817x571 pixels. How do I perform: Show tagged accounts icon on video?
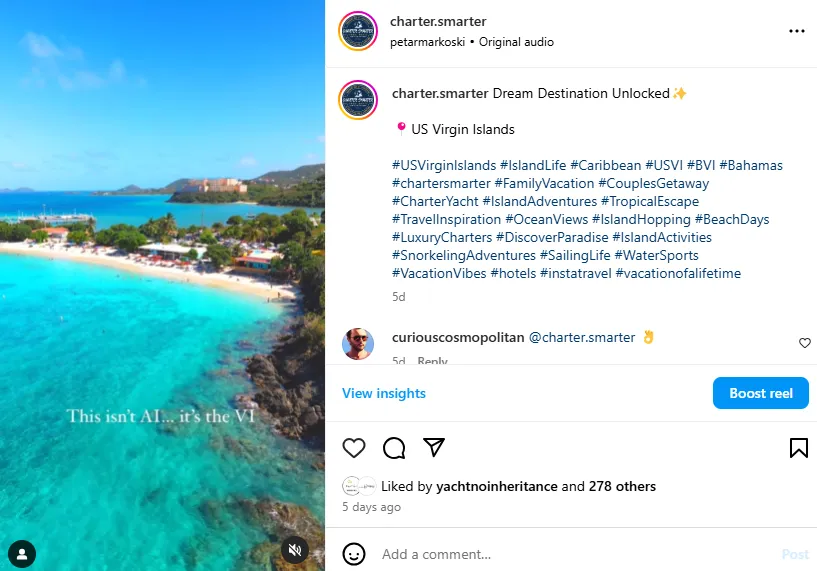click(x=22, y=553)
